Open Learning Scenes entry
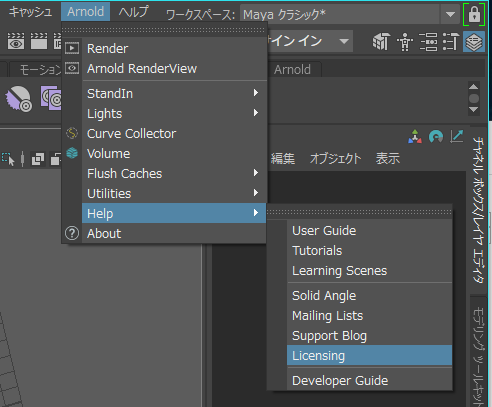 (x=369, y=271)
